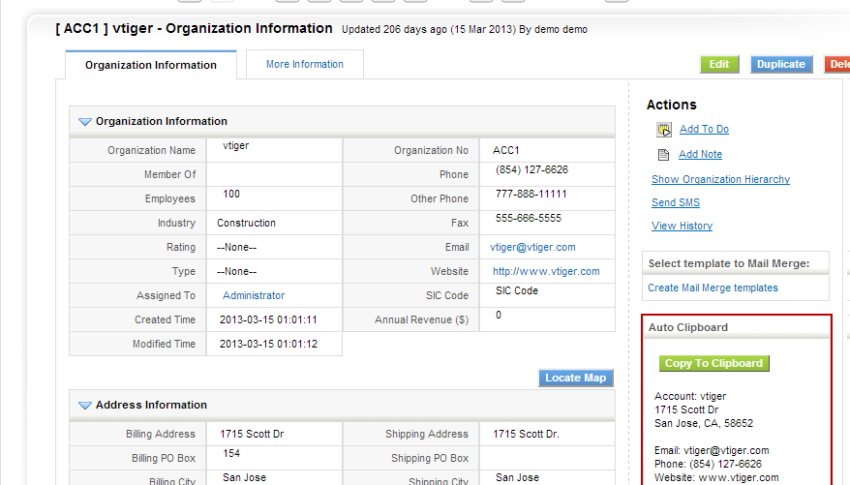
Task: Collapse the Address Information section arrow
Action: pyautogui.click(x=85, y=405)
